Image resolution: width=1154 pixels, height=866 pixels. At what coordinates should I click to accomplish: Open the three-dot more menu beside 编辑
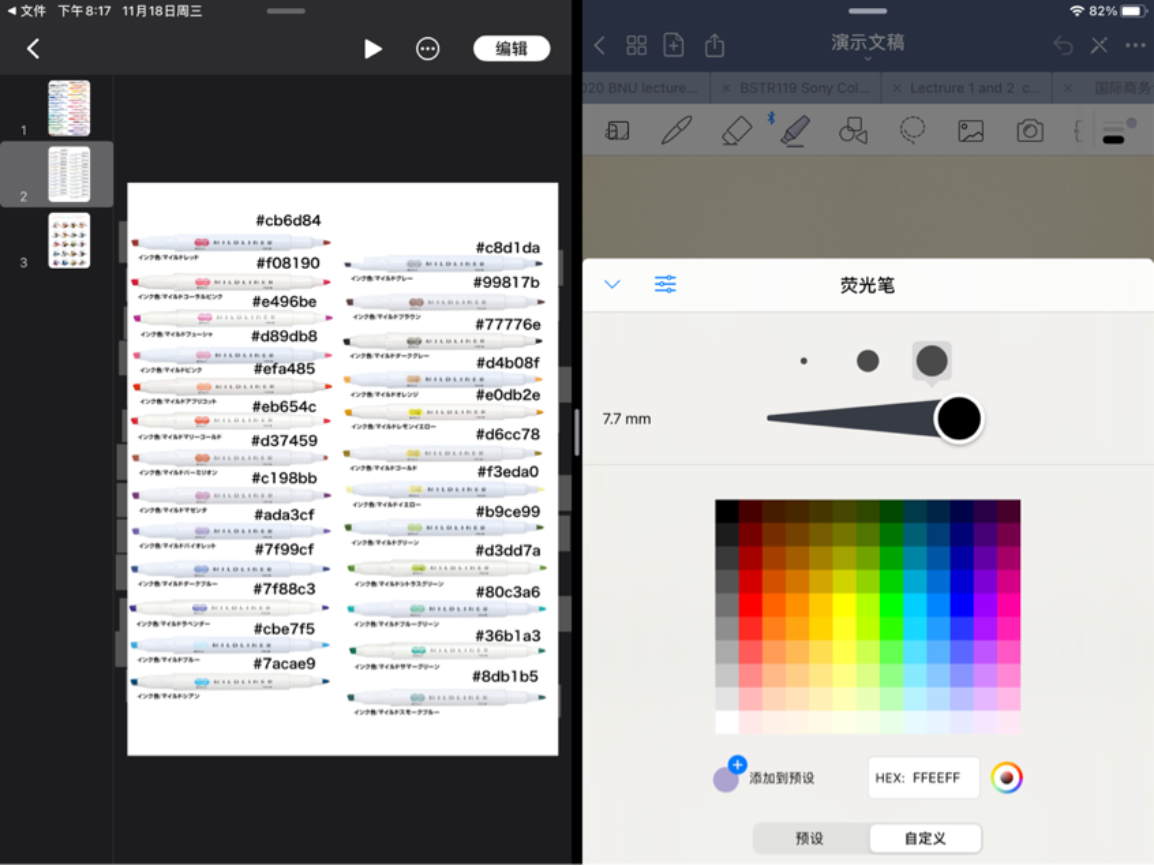click(x=428, y=49)
